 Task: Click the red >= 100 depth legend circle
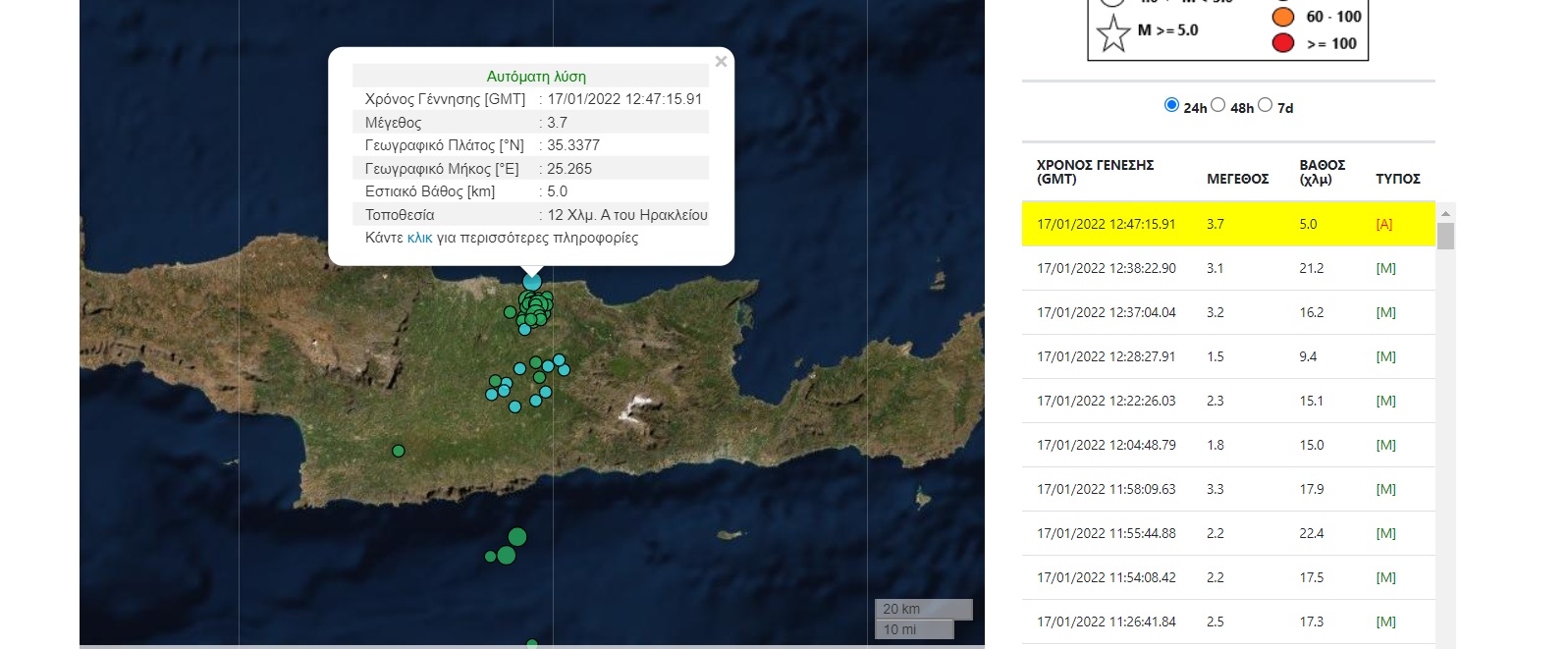[x=1283, y=42]
